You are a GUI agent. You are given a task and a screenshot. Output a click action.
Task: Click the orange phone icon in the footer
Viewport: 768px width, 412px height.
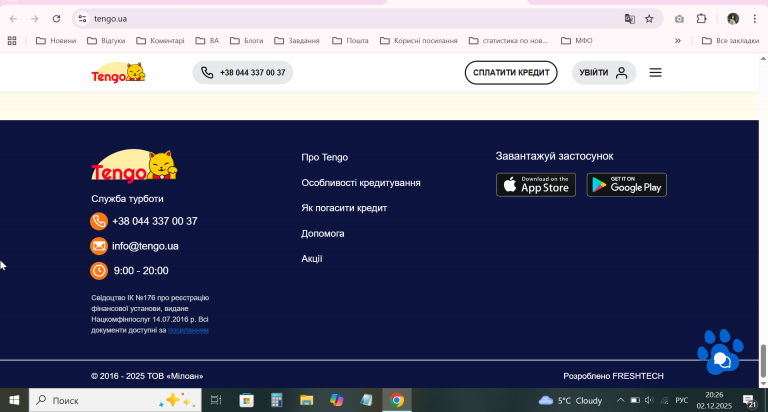(x=98, y=221)
